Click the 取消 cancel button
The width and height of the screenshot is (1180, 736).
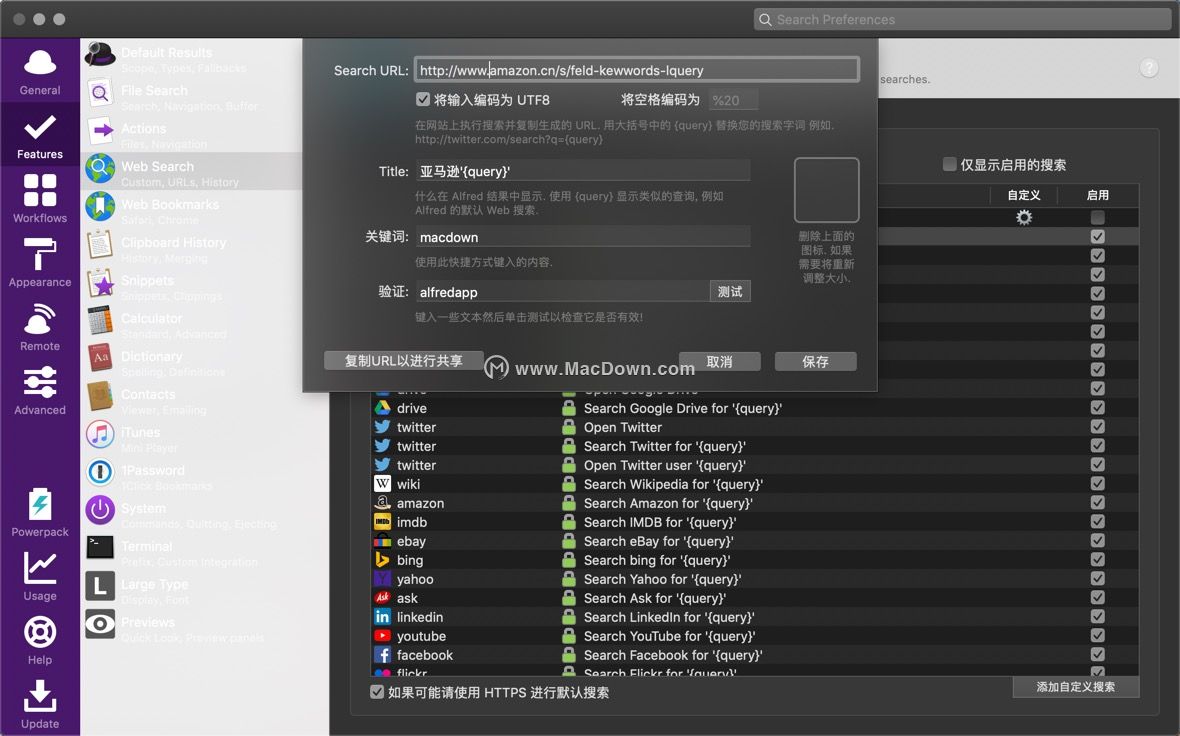tap(719, 361)
